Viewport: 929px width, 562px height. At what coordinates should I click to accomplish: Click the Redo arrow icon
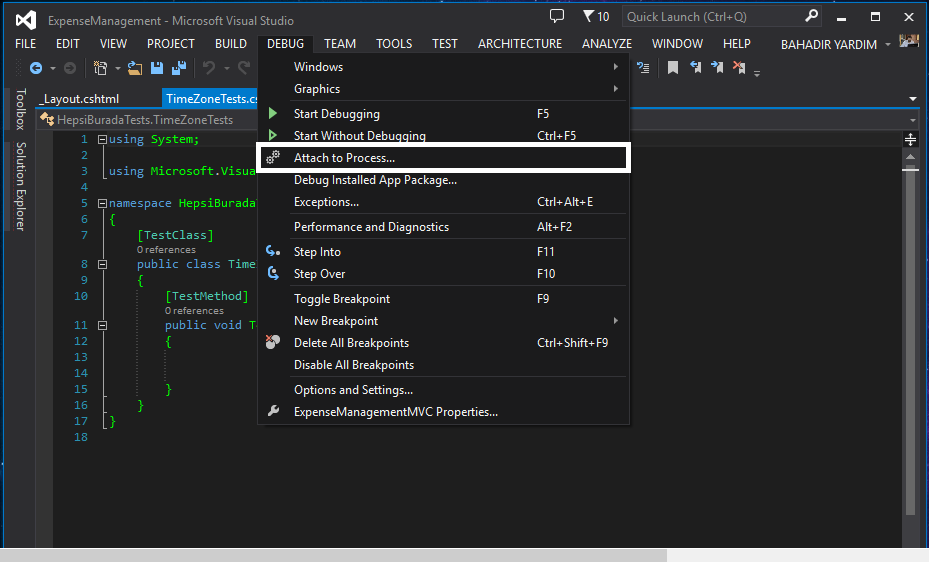244,68
